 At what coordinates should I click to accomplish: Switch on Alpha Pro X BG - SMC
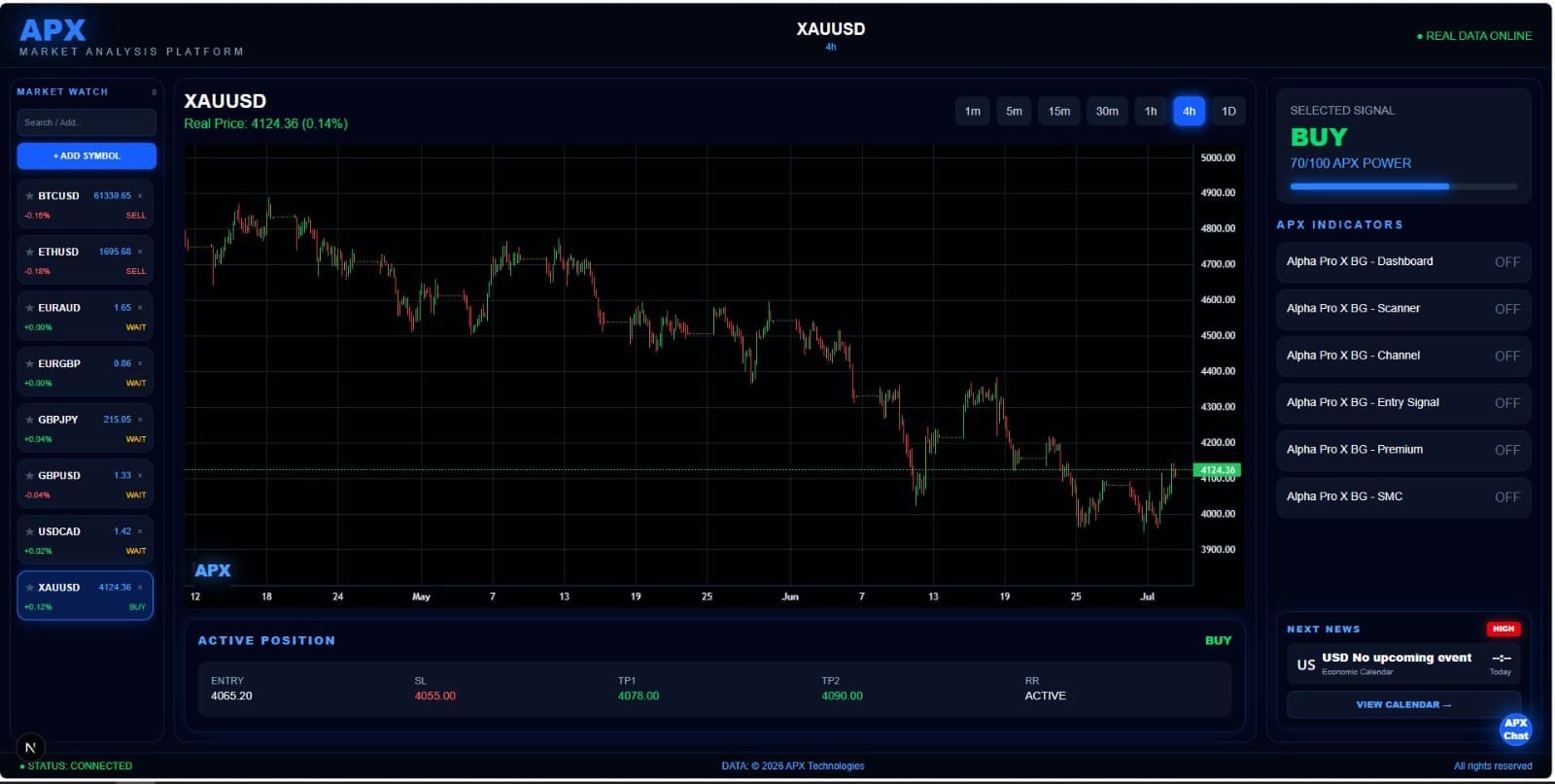(x=1403, y=496)
